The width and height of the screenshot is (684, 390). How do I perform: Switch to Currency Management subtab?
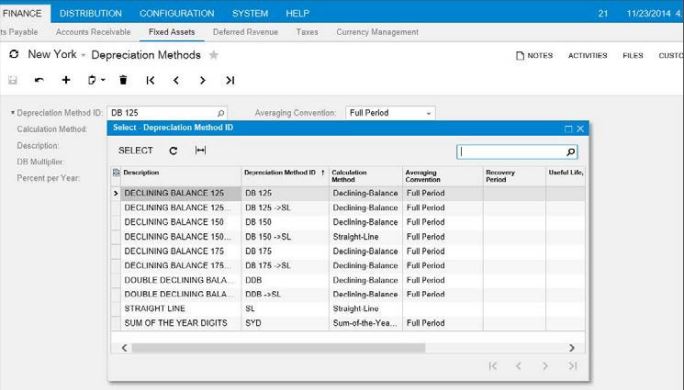coord(377,32)
